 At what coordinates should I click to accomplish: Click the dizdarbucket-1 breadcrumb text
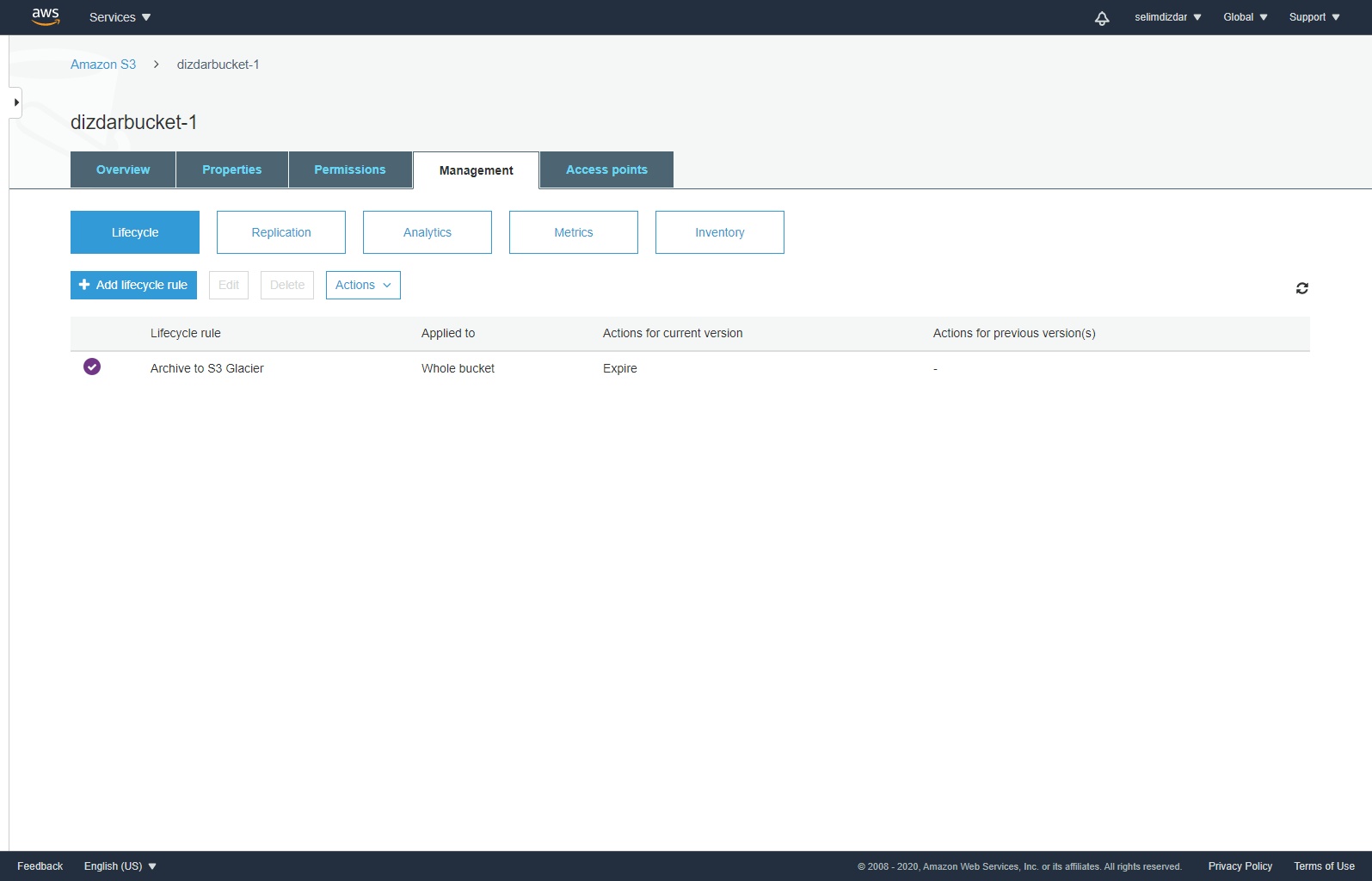218,65
